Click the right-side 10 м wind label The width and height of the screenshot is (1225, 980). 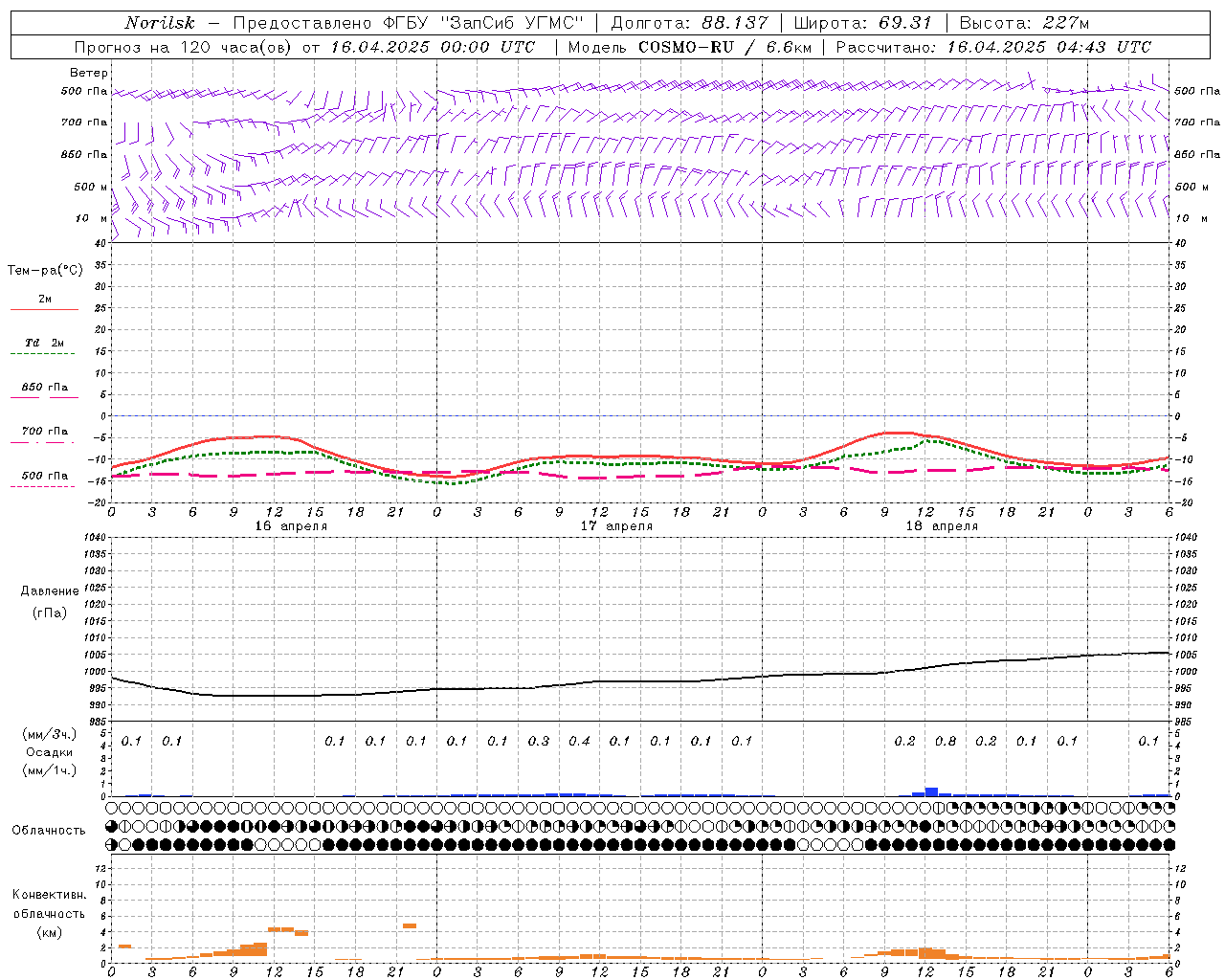click(1192, 218)
